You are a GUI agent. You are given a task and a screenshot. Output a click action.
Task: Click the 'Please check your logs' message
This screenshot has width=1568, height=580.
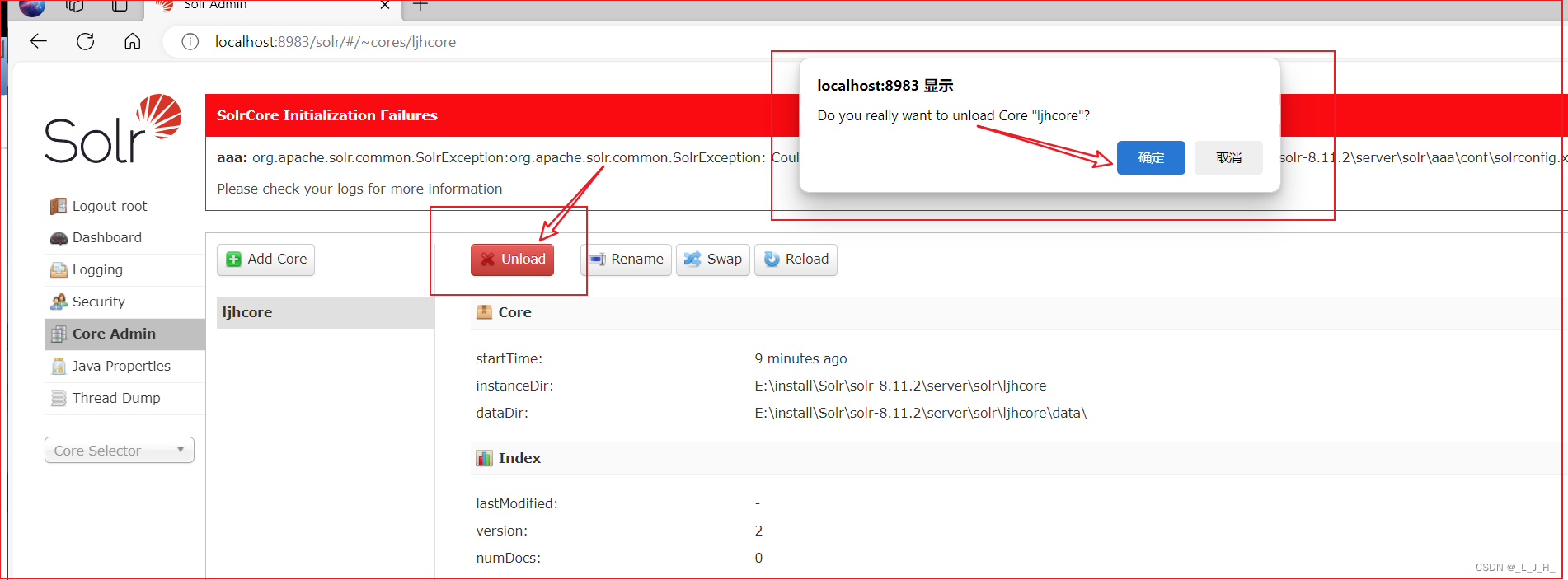359,189
